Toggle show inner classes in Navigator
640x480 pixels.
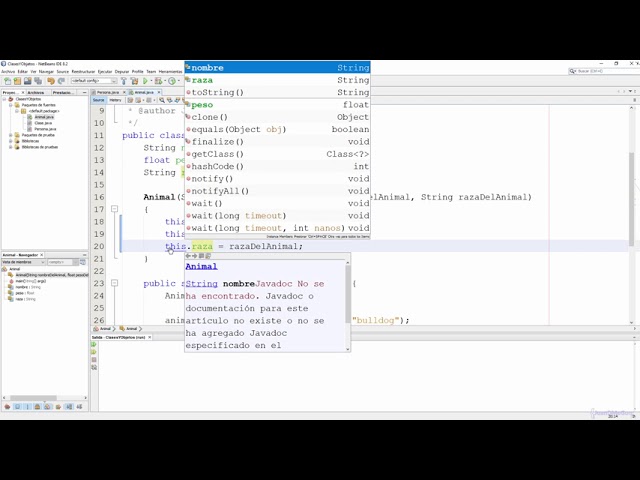(48, 407)
